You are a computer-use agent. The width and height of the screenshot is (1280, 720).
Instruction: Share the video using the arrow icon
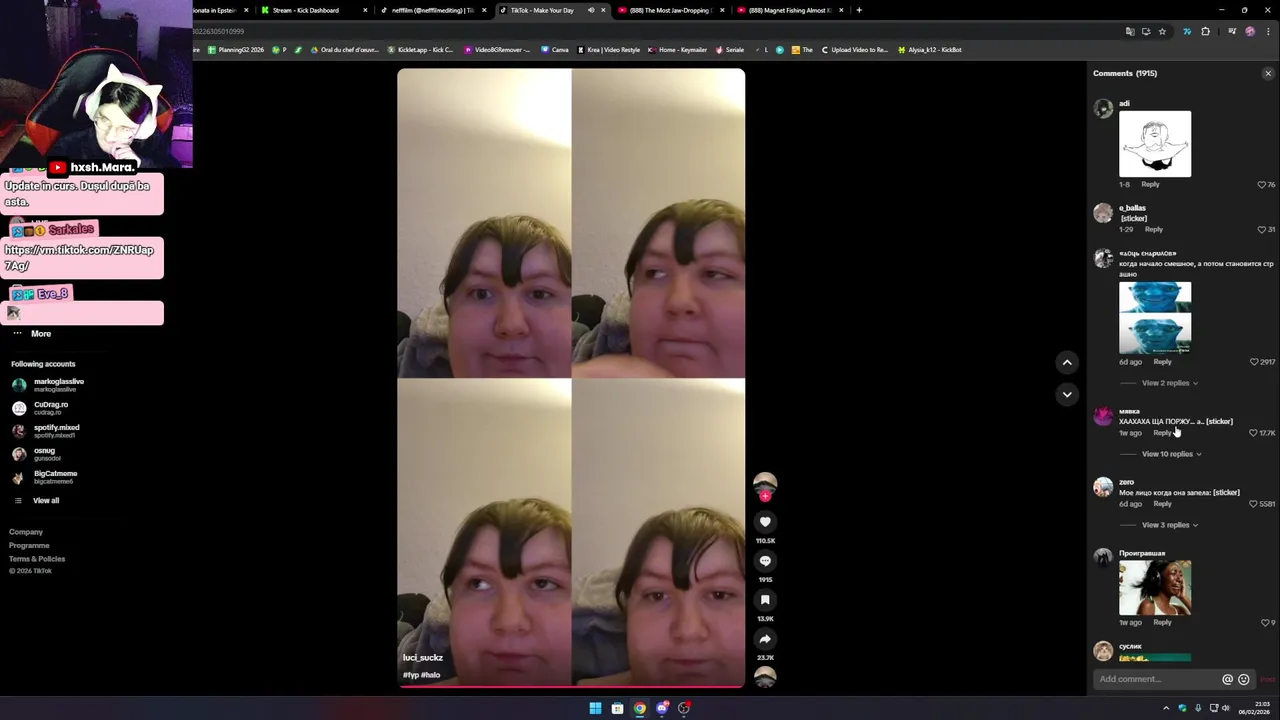point(765,639)
